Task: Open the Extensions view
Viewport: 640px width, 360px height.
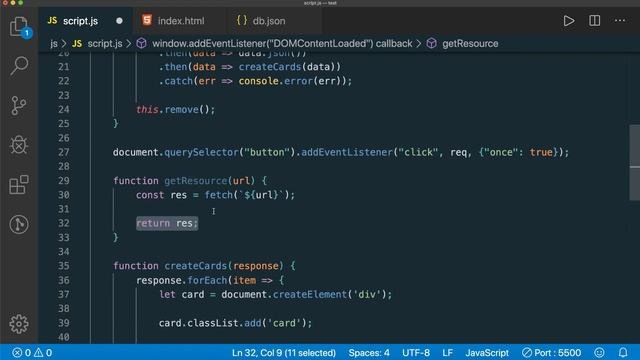Action: tap(19, 184)
